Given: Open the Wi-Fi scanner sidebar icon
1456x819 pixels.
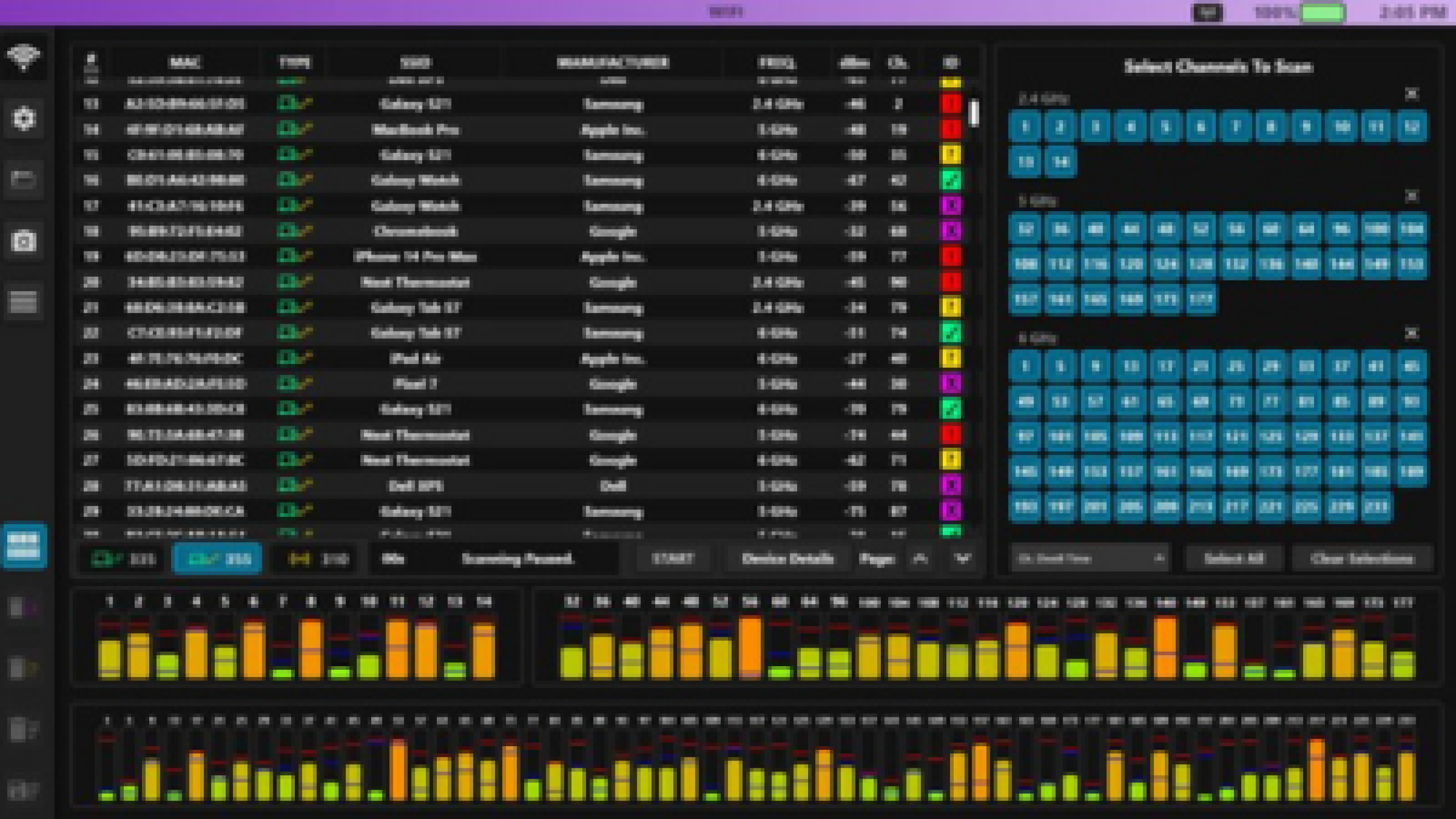Looking at the screenshot, I should (23, 58).
